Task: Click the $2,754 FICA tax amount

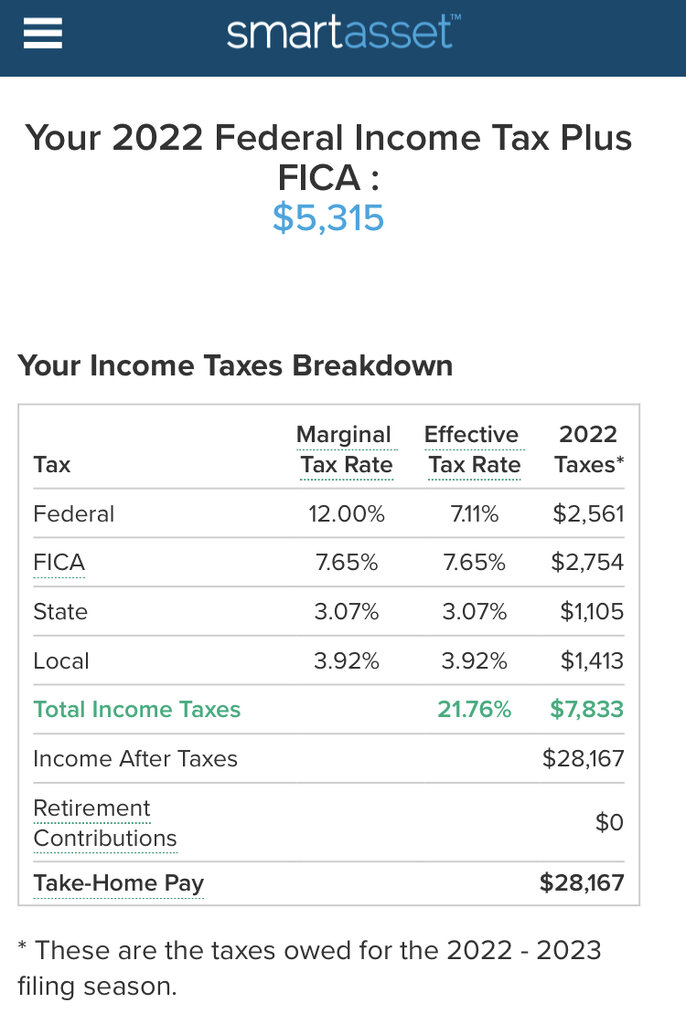Action: [587, 563]
